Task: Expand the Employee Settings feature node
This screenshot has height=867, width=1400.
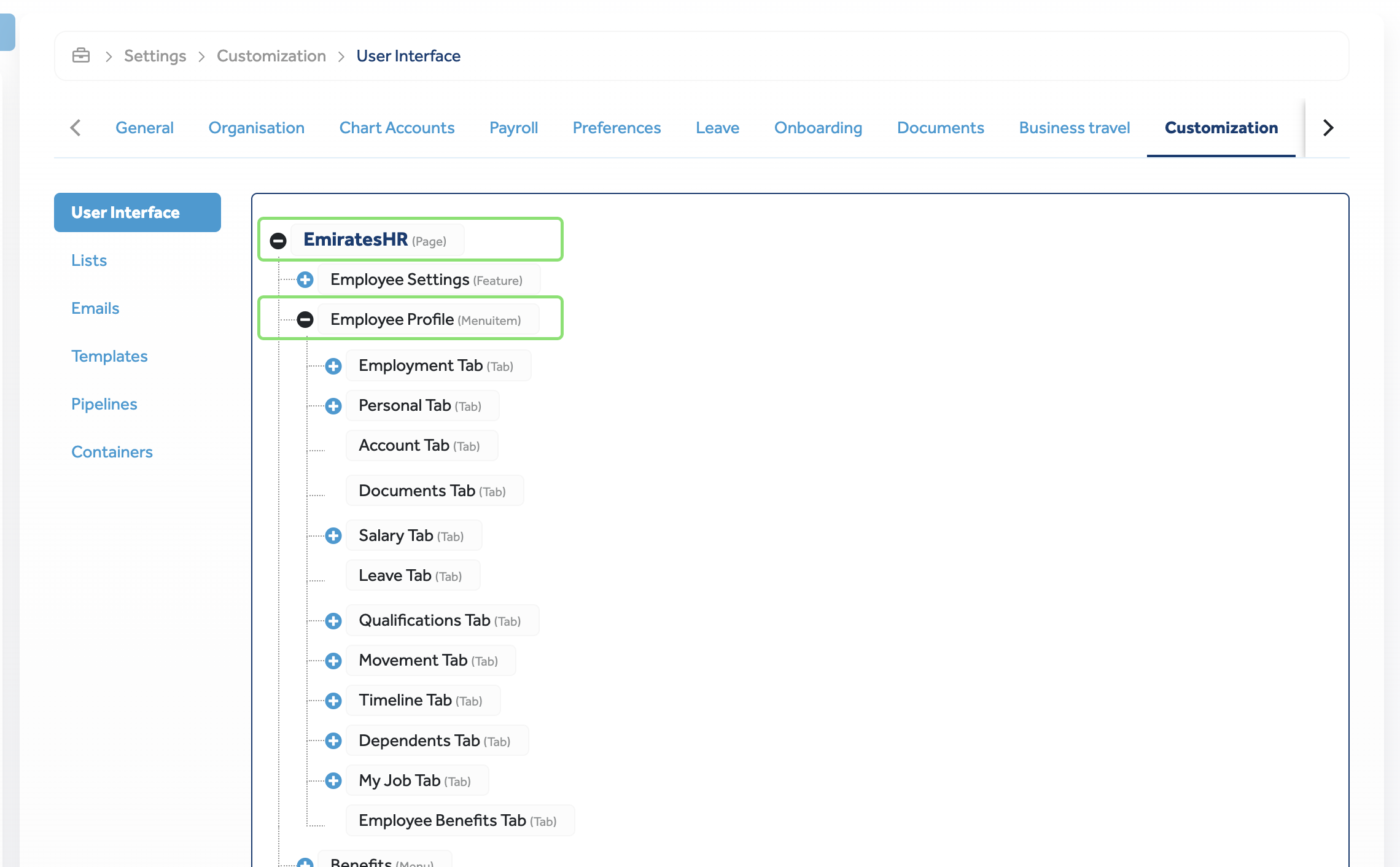Action: pyautogui.click(x=305, y=279)
